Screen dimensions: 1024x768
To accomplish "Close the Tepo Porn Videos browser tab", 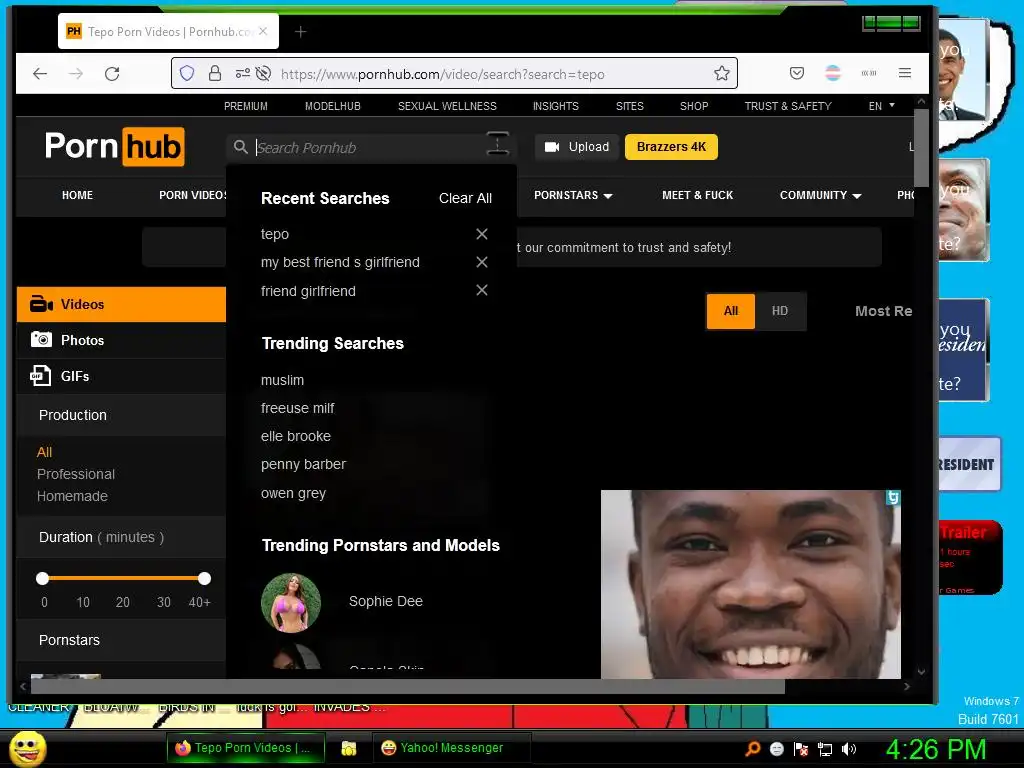I will (x=263, y=31).
